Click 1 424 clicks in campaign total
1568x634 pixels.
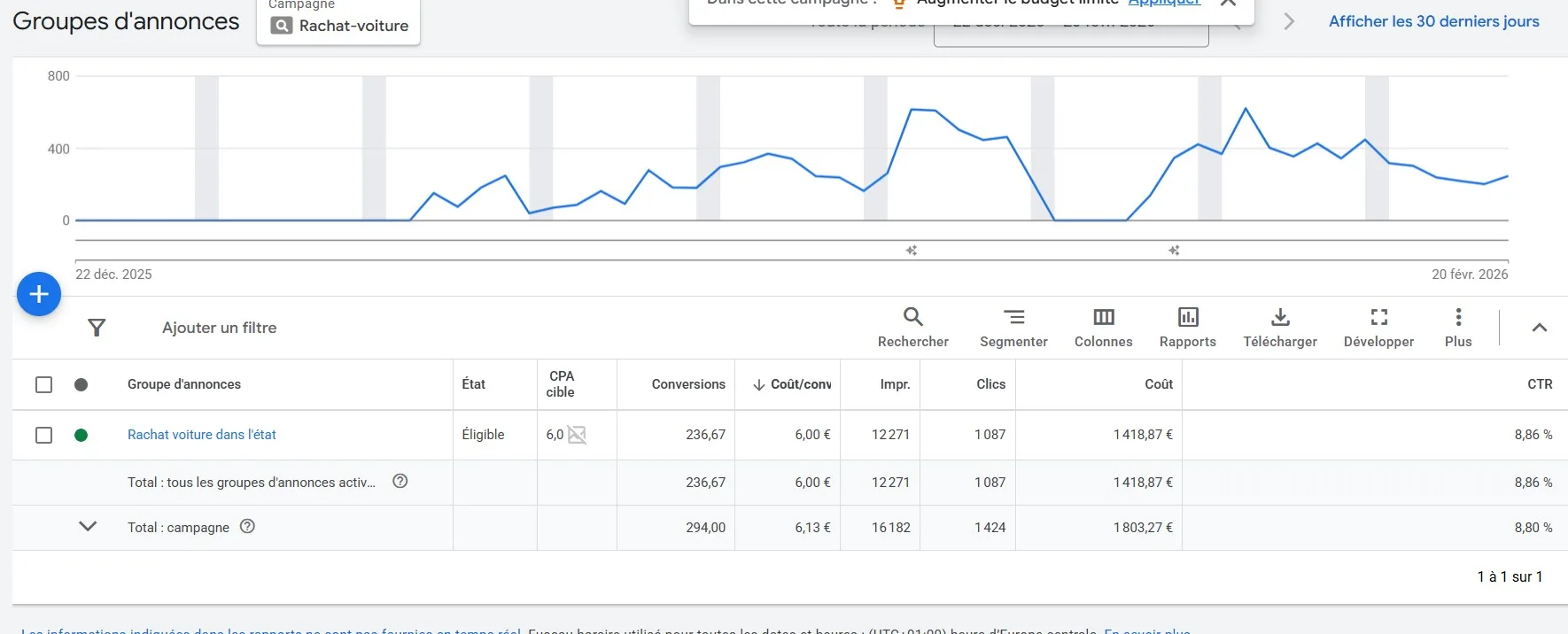990,528
